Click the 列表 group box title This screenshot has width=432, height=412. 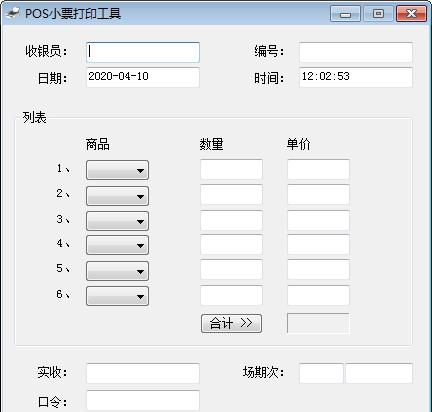click(x=34, y=117)
